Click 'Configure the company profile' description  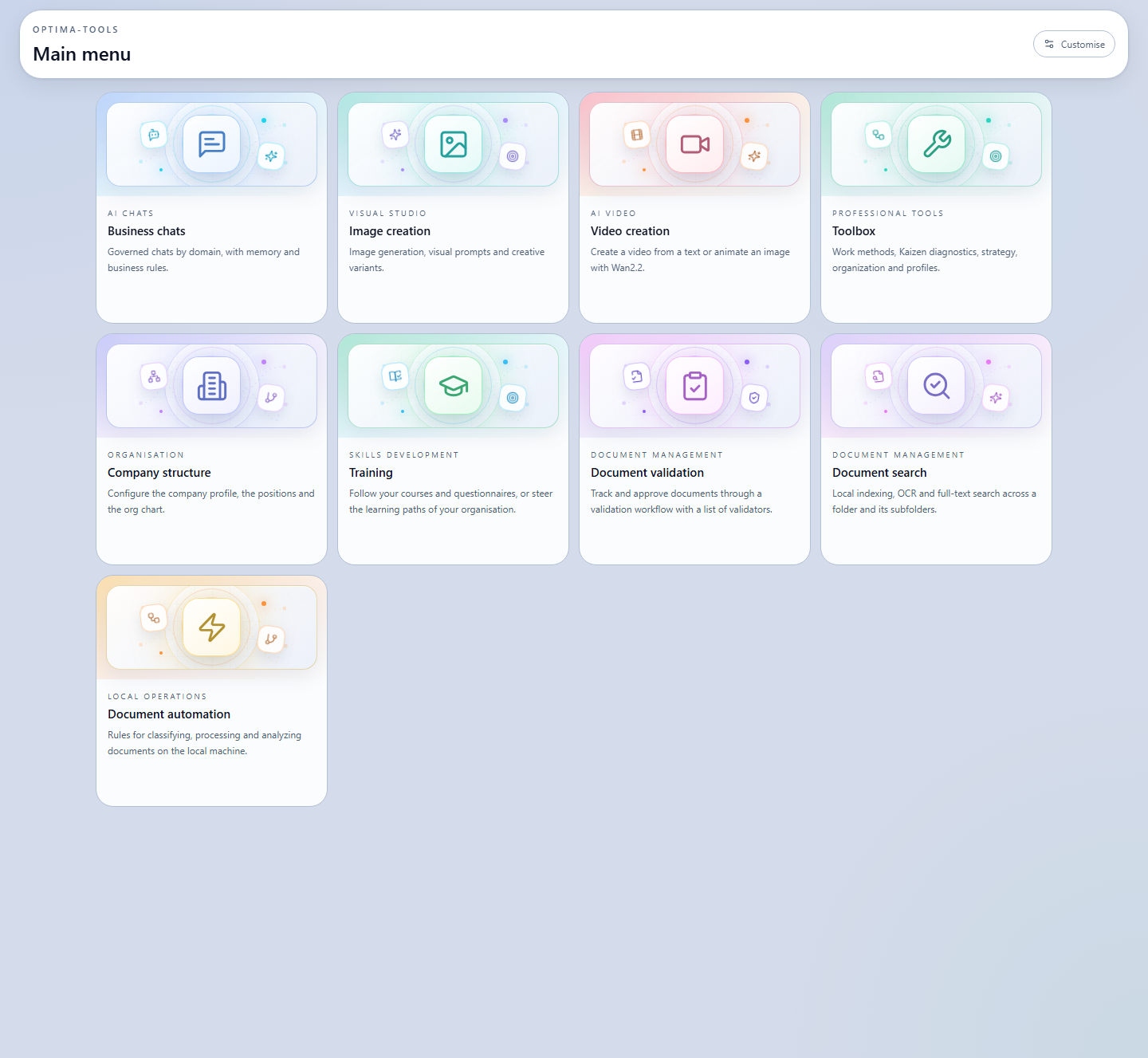[211, 501]
